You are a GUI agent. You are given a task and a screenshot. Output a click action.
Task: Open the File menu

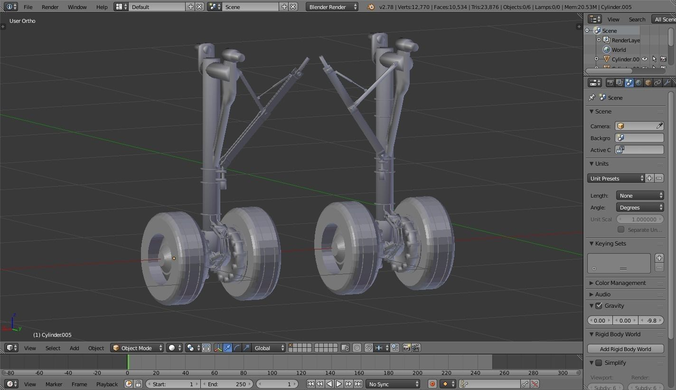coord(28,7)
